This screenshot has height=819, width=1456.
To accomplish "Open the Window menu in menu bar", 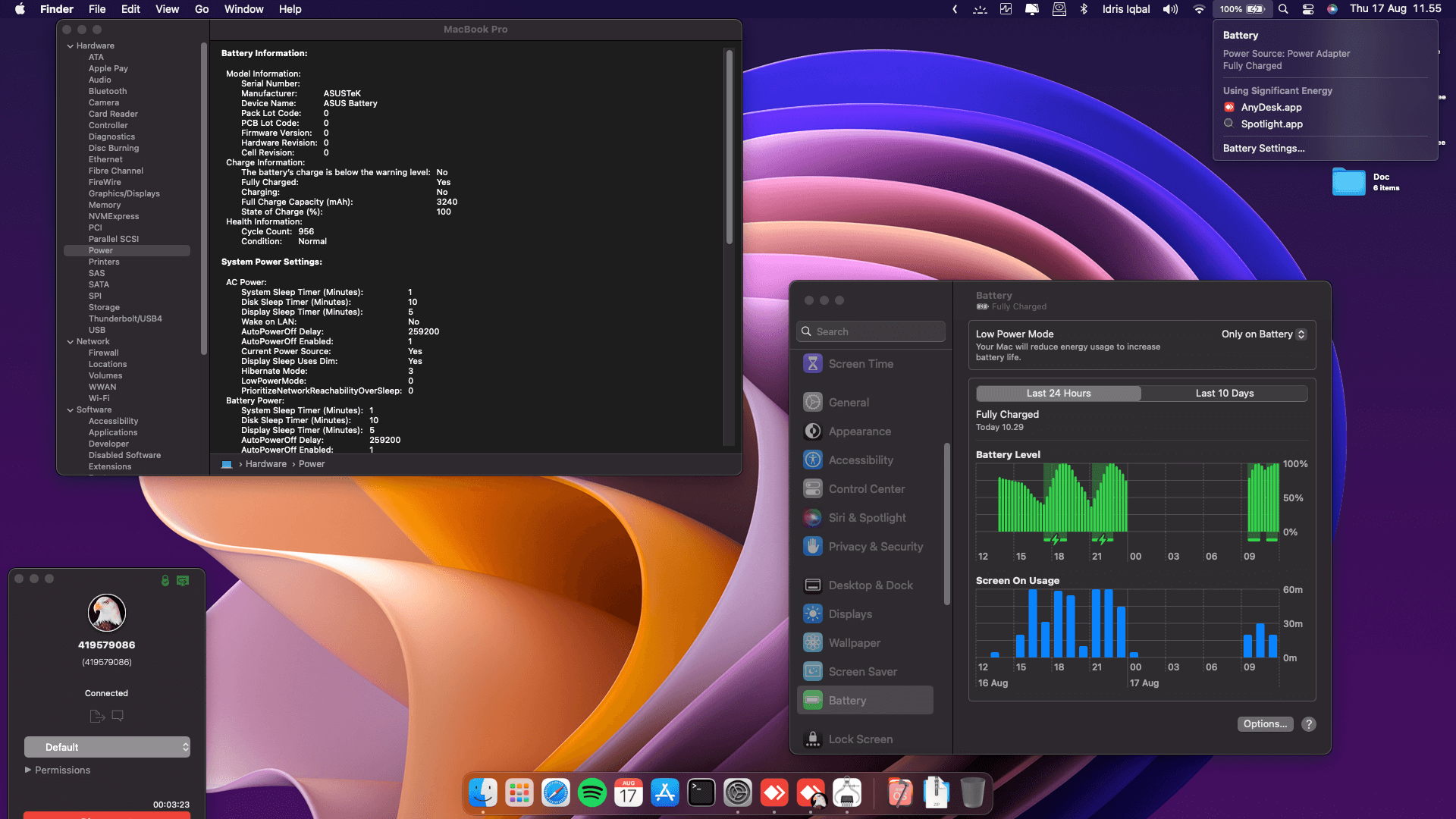I will tap(243, 9).
